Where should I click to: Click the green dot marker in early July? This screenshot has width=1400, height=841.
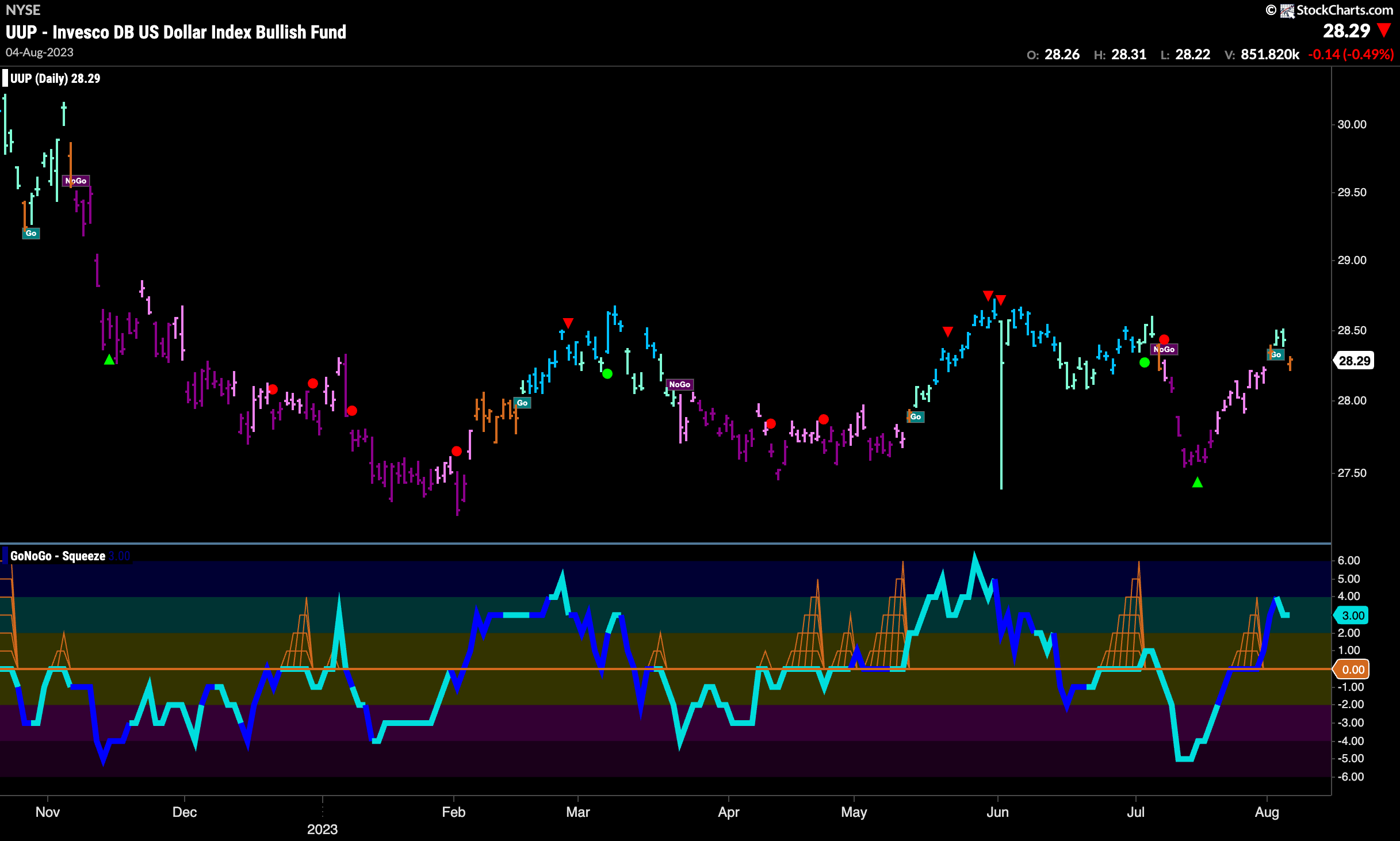1145,362
